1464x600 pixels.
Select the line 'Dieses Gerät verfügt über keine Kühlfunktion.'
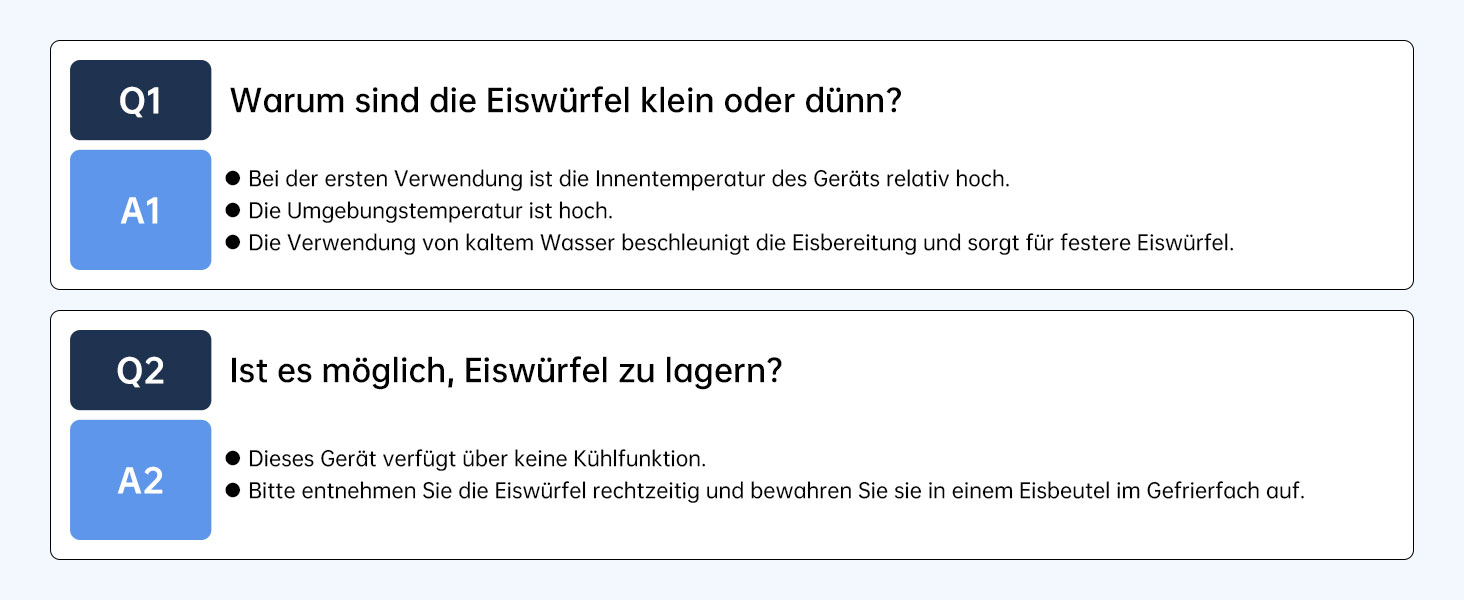coord(477,459)
